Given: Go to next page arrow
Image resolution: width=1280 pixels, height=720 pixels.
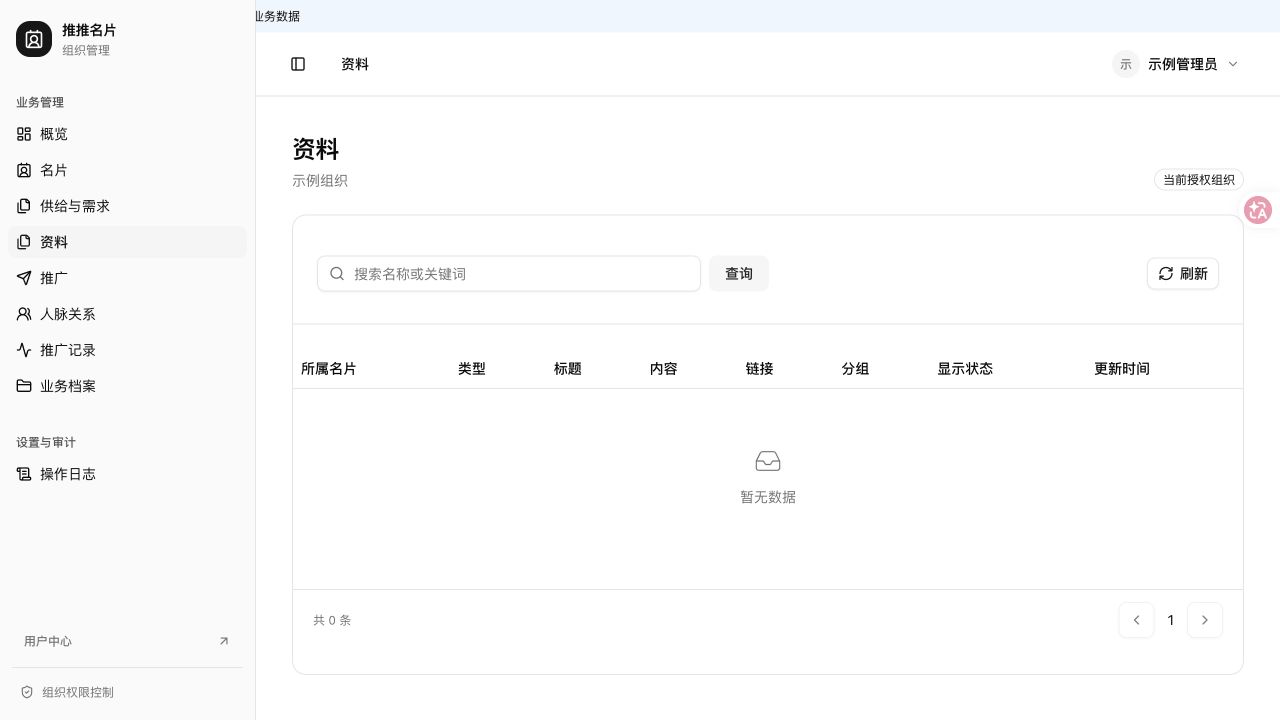Looking at the screenshot, I should click(1205, 620).
